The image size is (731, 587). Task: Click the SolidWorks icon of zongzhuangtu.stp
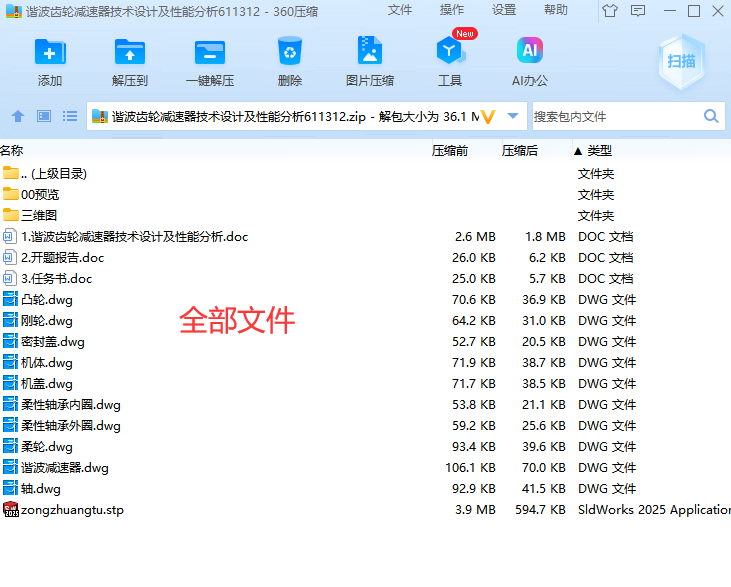point(11,509)
